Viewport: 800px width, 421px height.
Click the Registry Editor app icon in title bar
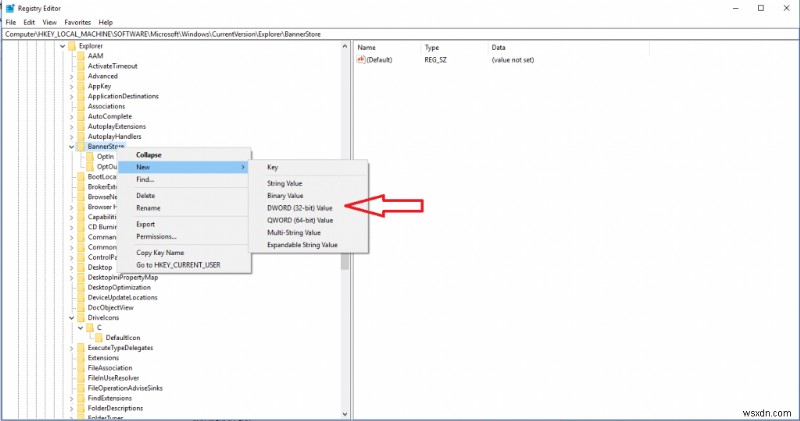[x=10, y=8]
